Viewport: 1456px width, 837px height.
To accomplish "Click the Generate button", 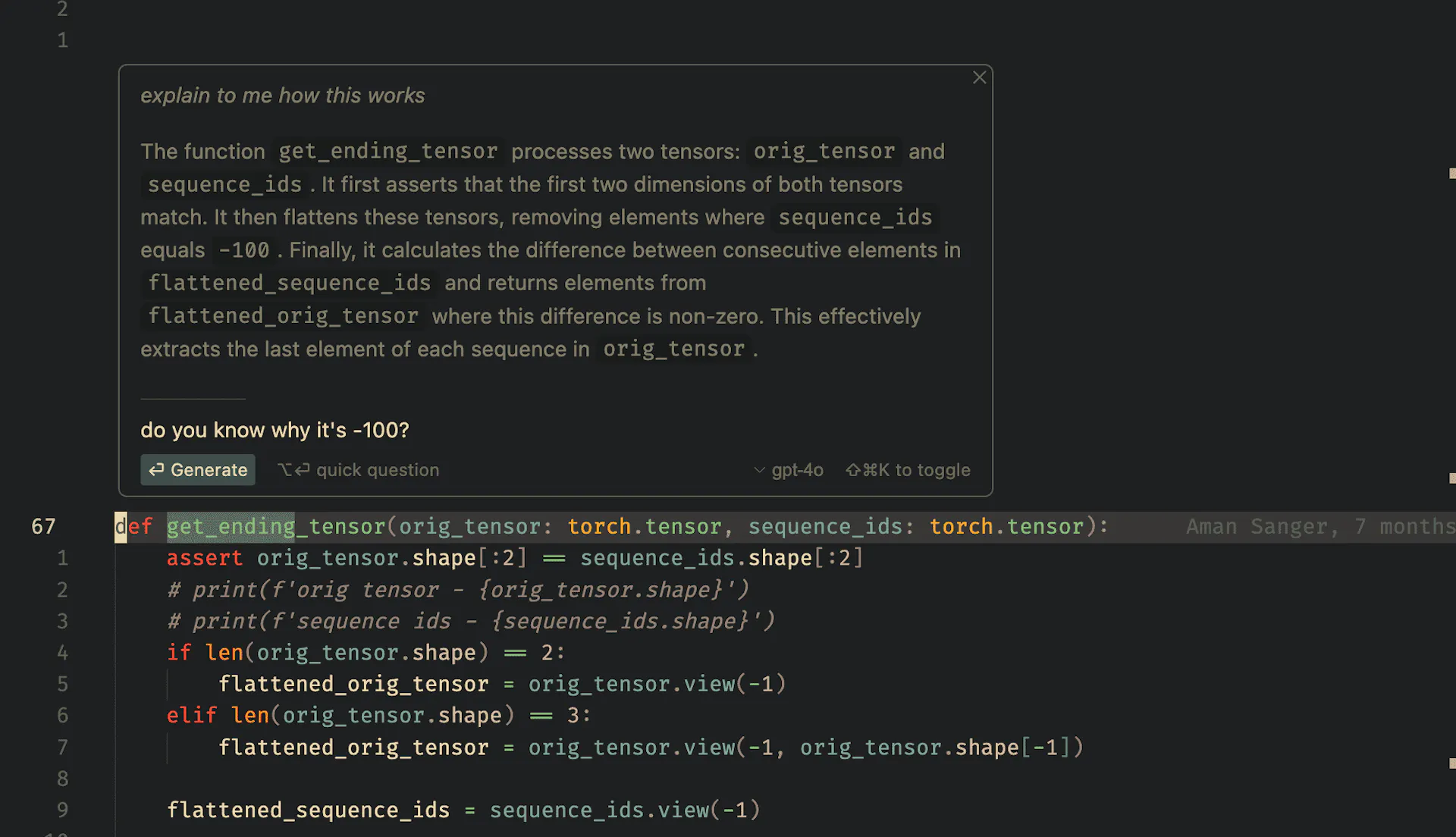I will [x=198, y=470].
